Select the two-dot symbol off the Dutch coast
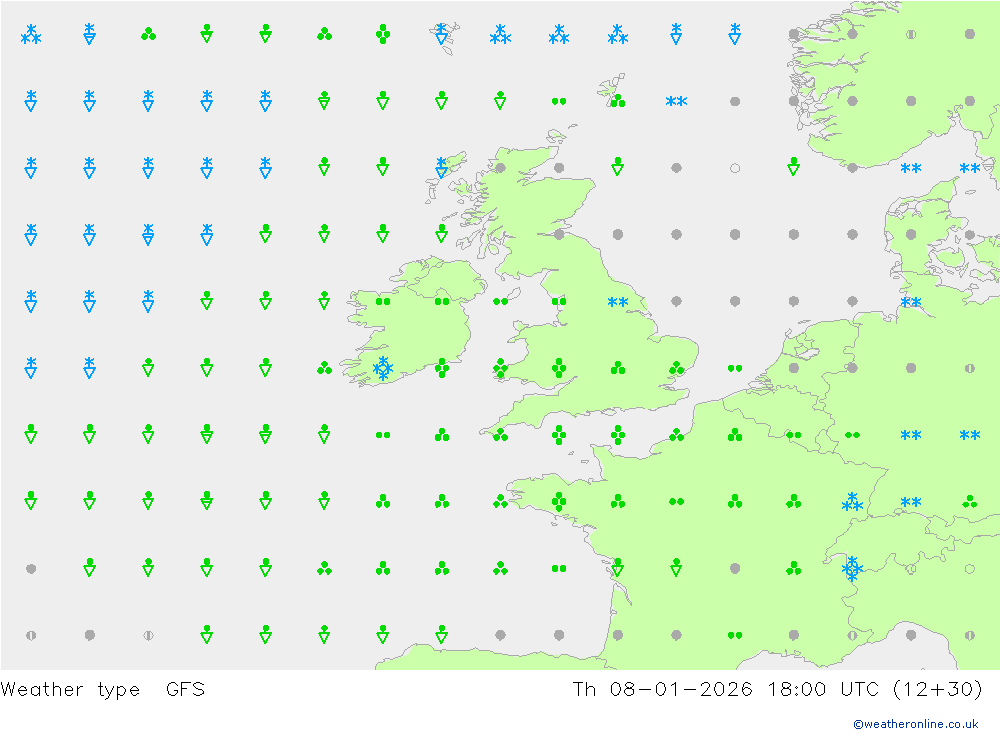Image resolution: width=1000 pixels, height=733 pixels. [735, 368]
